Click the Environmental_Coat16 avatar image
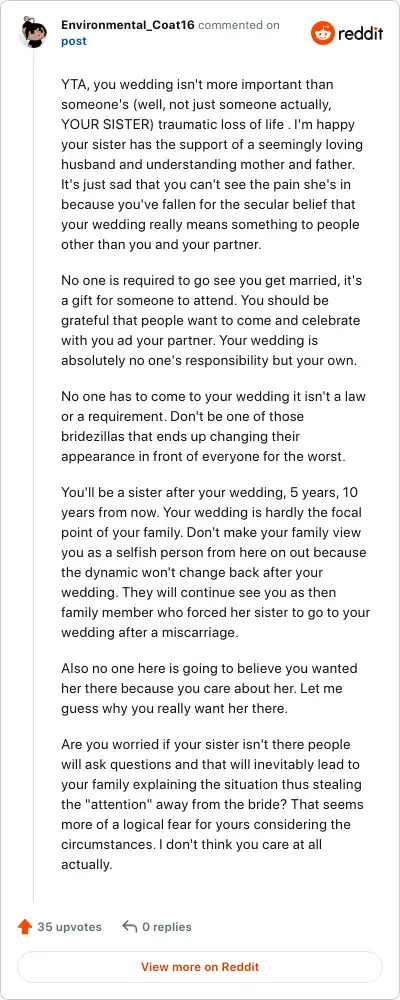 tap(33, 32)
